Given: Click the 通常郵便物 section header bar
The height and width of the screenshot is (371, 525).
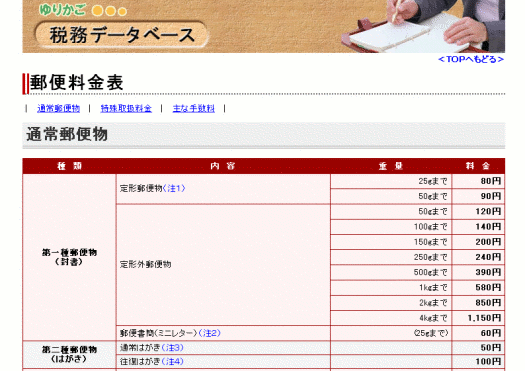Looking at the screenshot, I should pos(264,135).
